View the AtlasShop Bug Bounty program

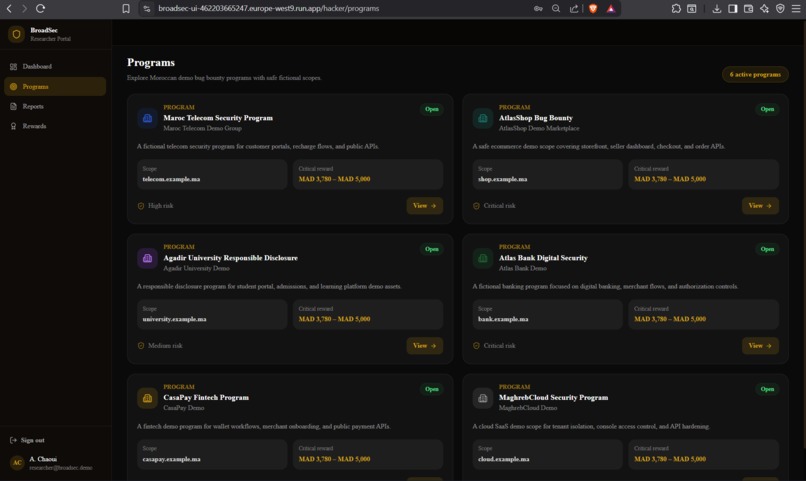[760, 206]
